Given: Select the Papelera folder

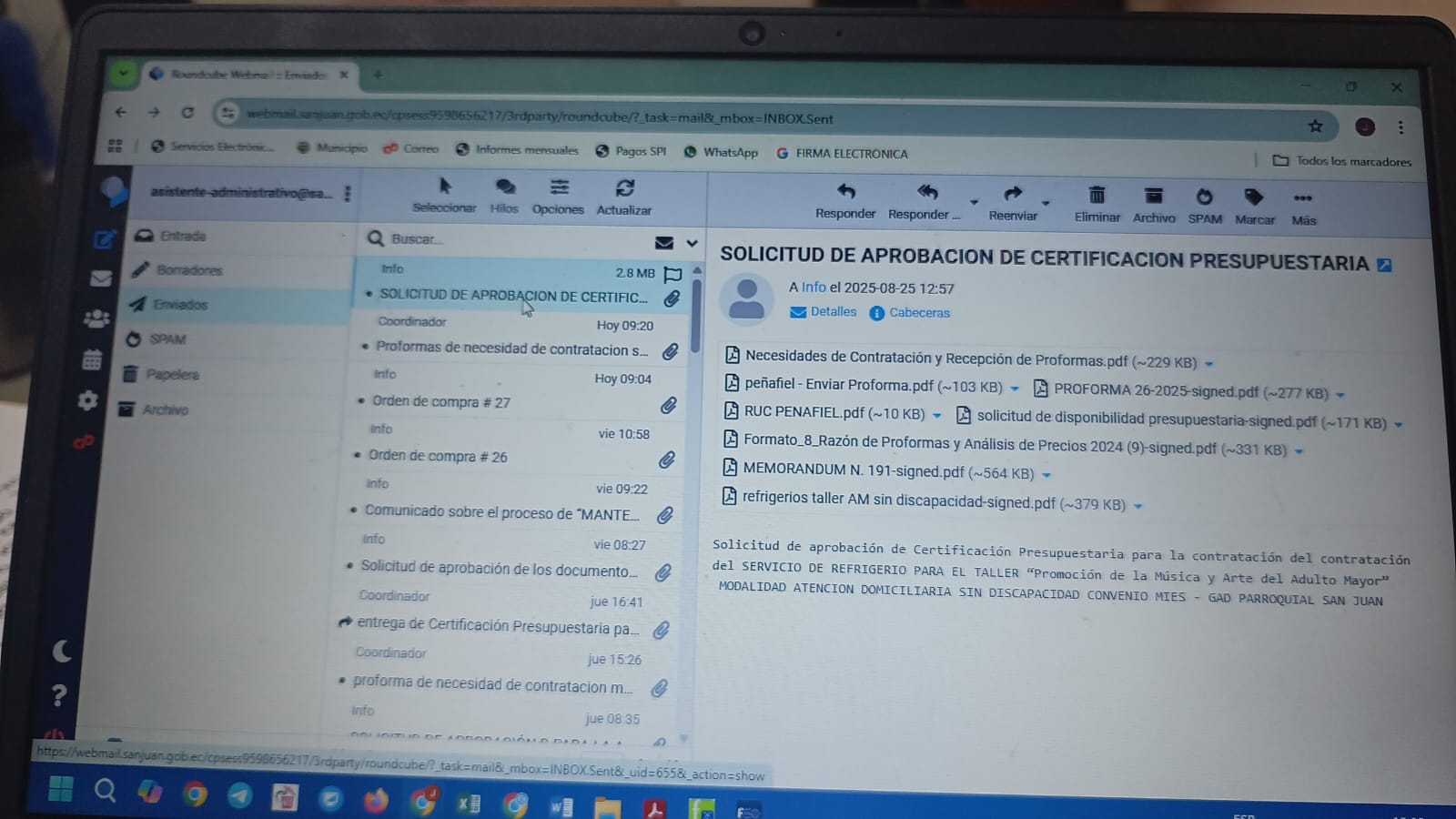Looking at the screenshot, I should pyautogui.click(x=172, y=374).
